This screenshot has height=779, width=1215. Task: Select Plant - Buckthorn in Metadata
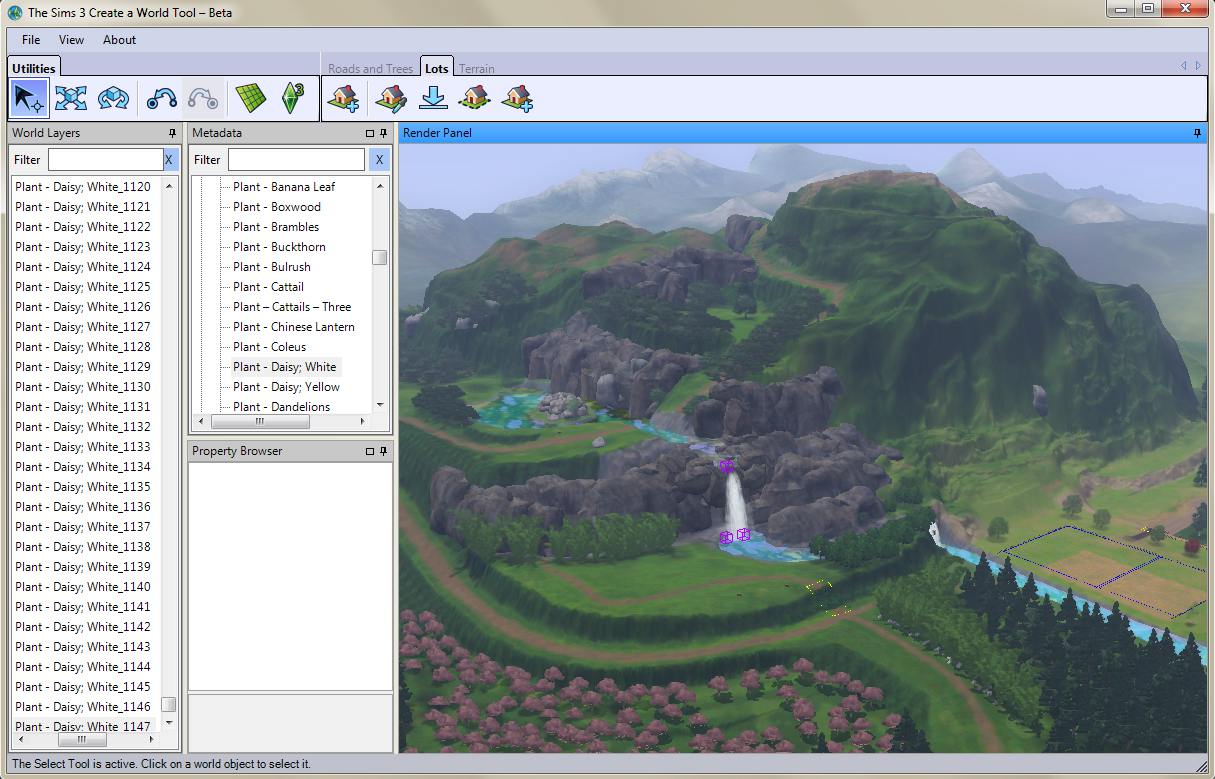click(279, 247)
